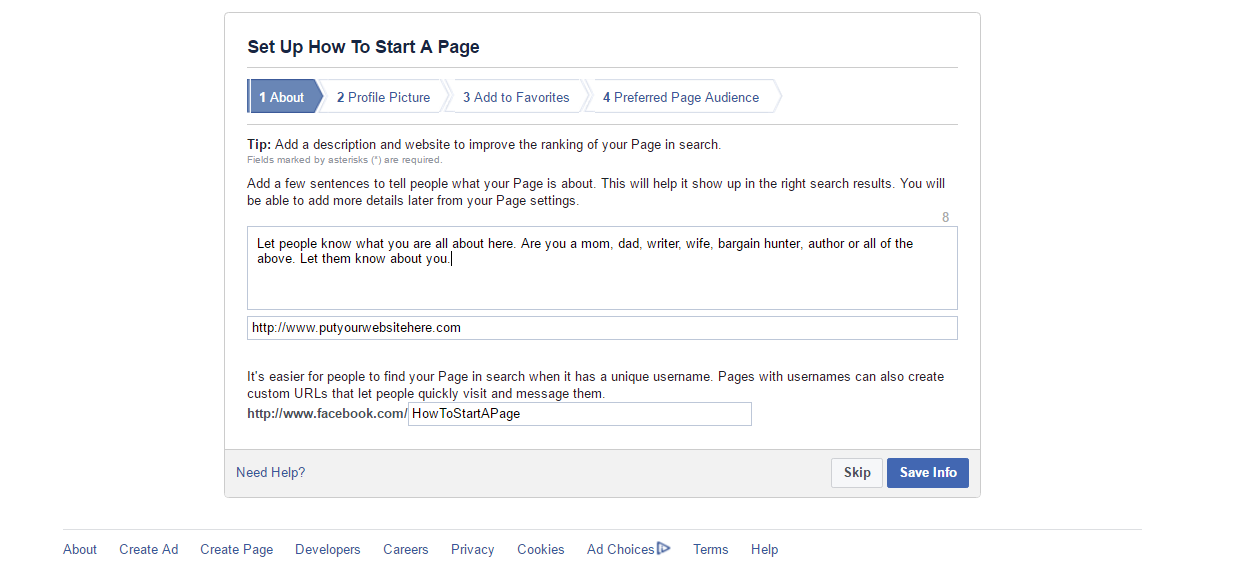
Task: Open the About footer link
Action: point(80,549)
